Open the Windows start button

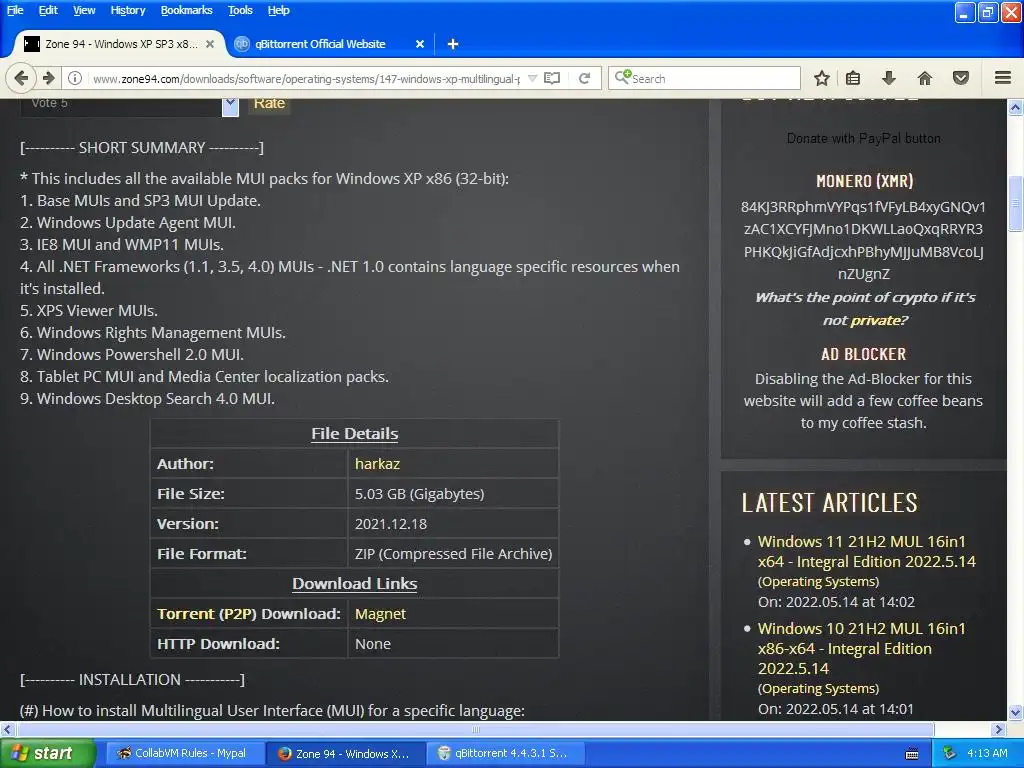tap(47, 753)
